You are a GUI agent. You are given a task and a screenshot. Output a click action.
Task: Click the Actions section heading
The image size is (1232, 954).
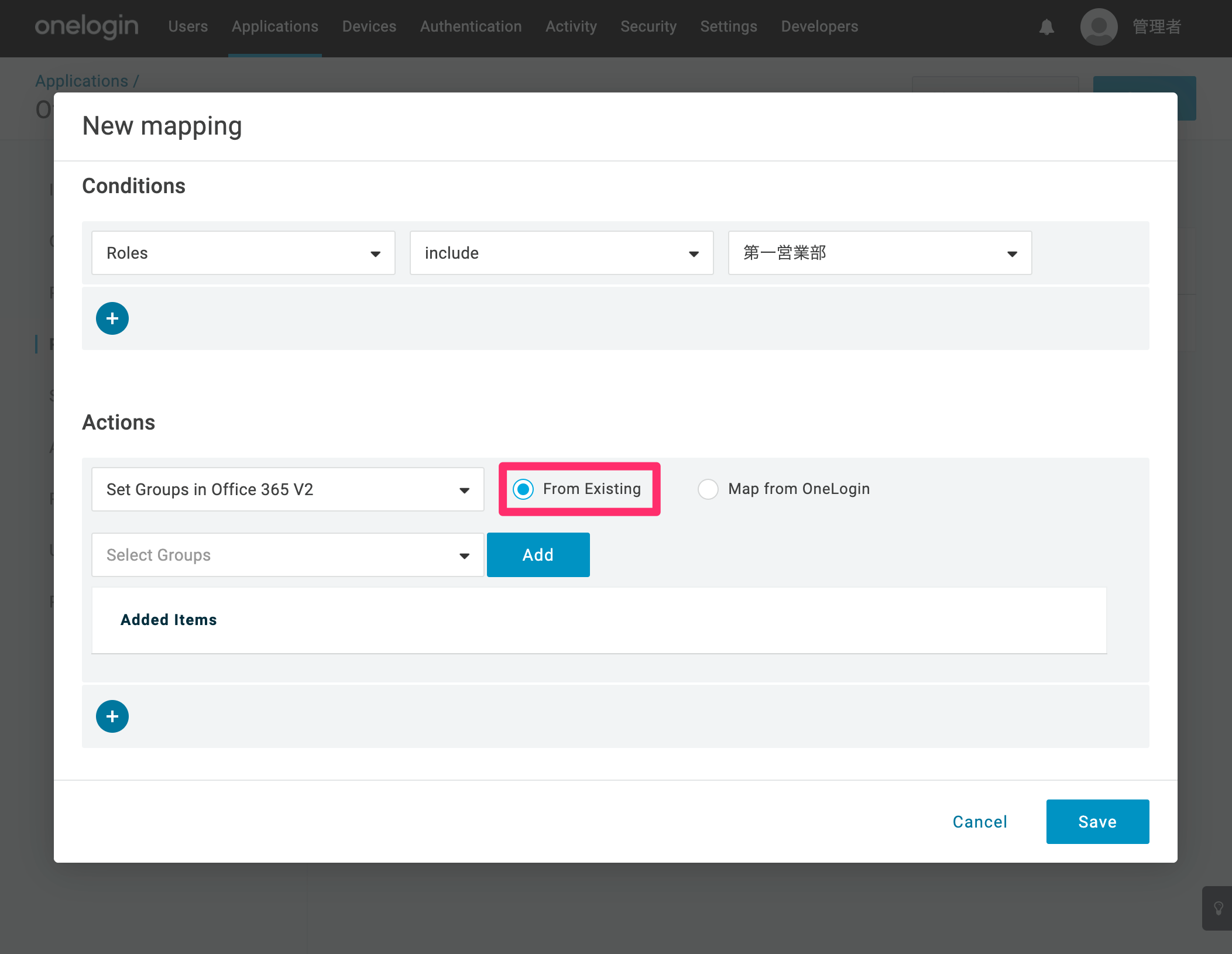119,423
